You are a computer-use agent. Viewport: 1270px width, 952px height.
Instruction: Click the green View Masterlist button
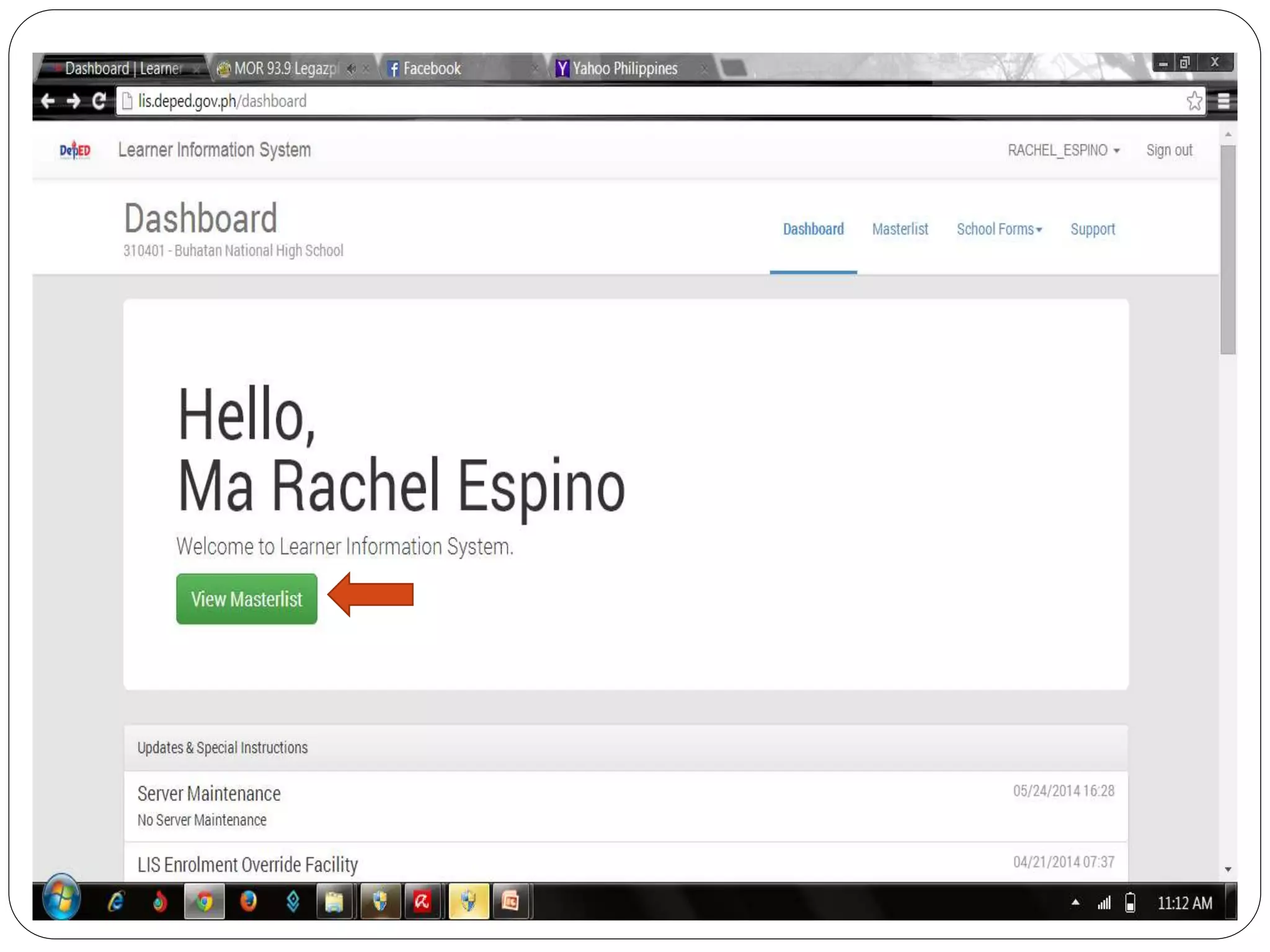[246, 599]
